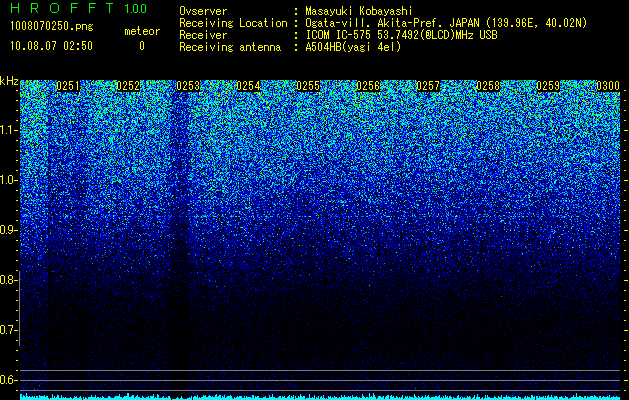
Task: Click the Receiving Location label
Action: 233,23
